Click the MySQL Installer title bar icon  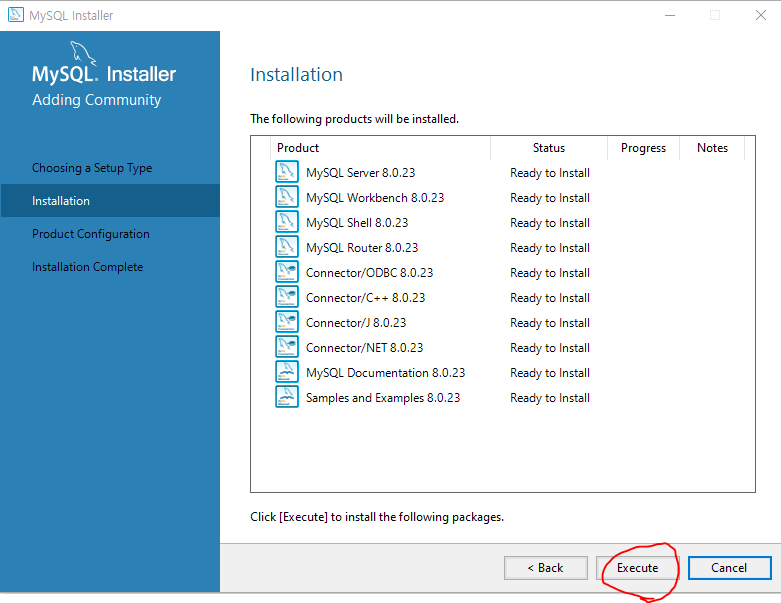(15, 15)
